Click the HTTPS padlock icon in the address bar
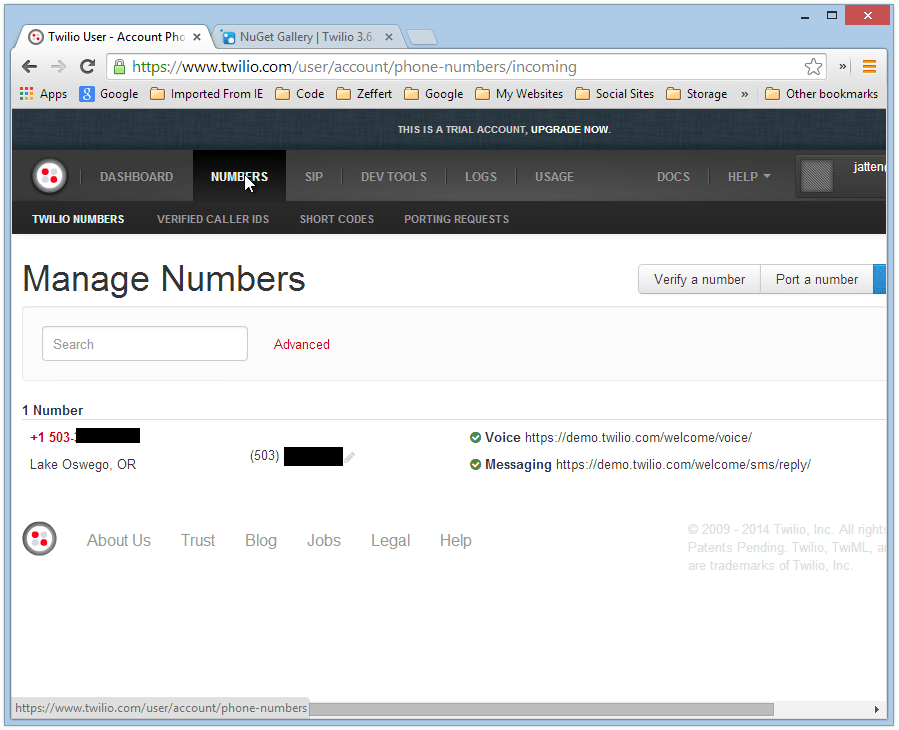899x730 pixels. coord(119,67)
